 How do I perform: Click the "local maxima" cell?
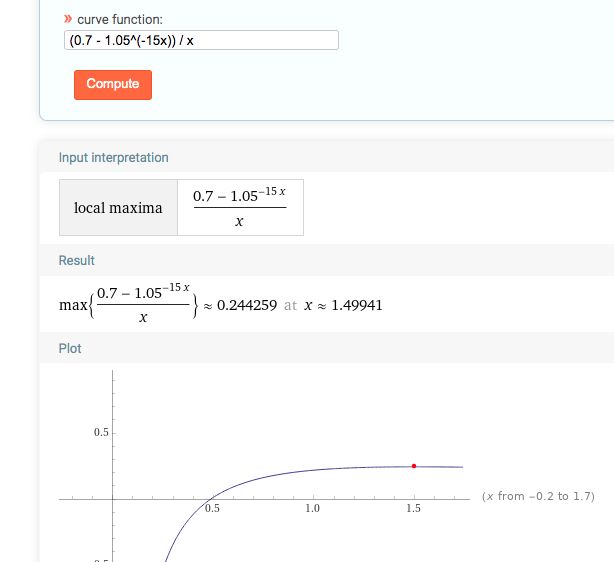pos(118,208)
